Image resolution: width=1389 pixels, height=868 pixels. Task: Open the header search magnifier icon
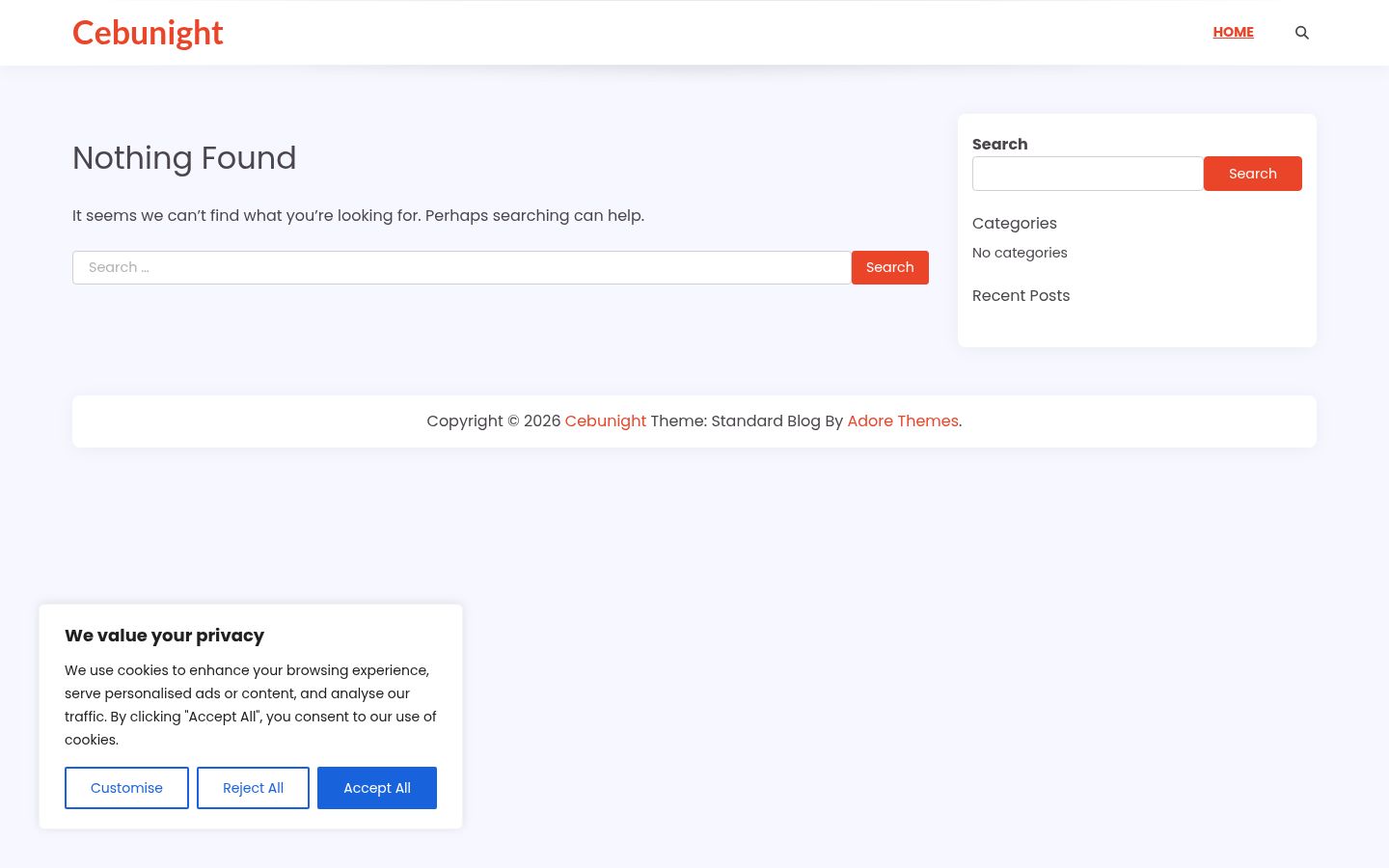click(x=1302, y=33)
